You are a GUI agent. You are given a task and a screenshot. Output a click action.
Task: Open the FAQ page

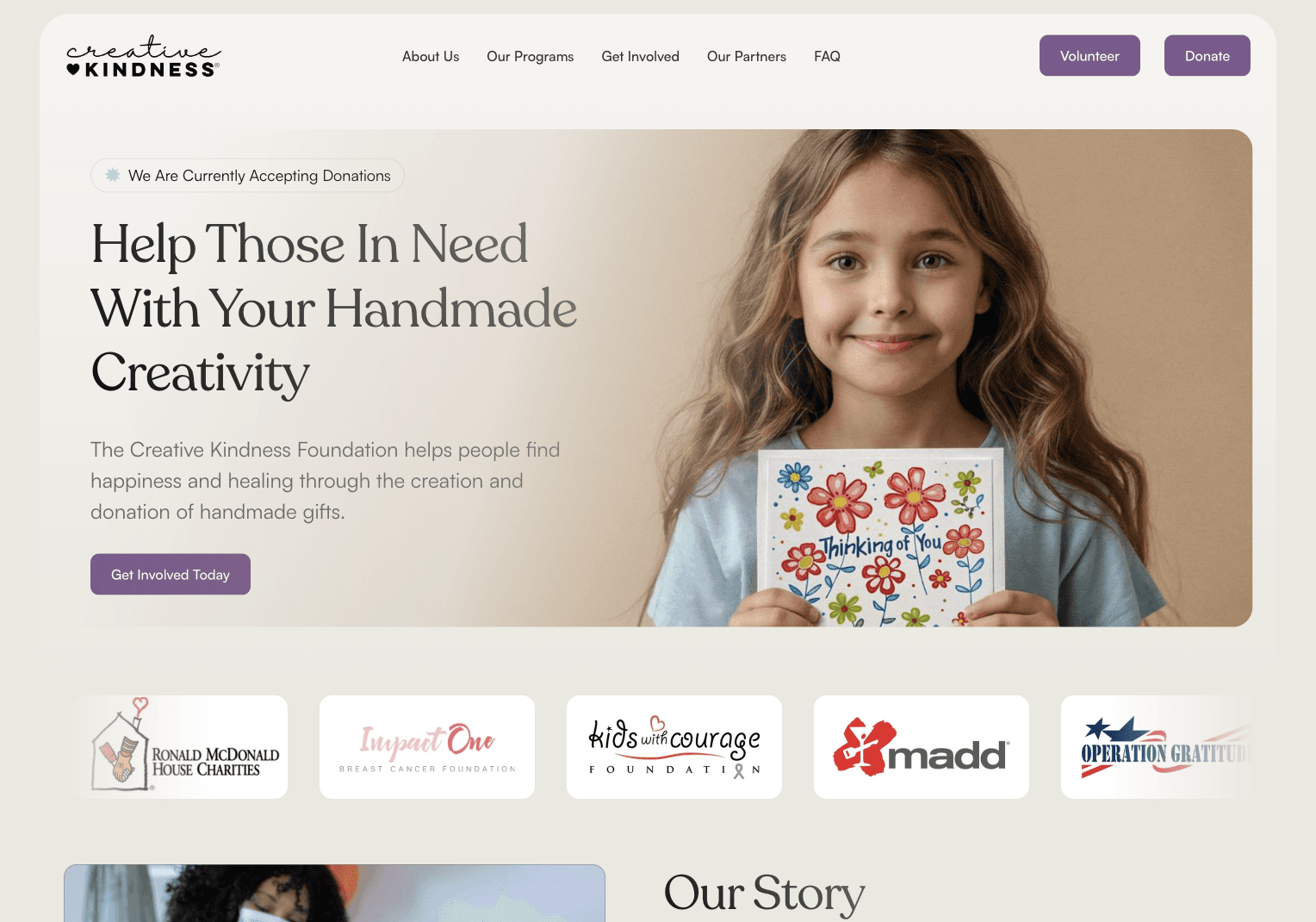[827, 56]
